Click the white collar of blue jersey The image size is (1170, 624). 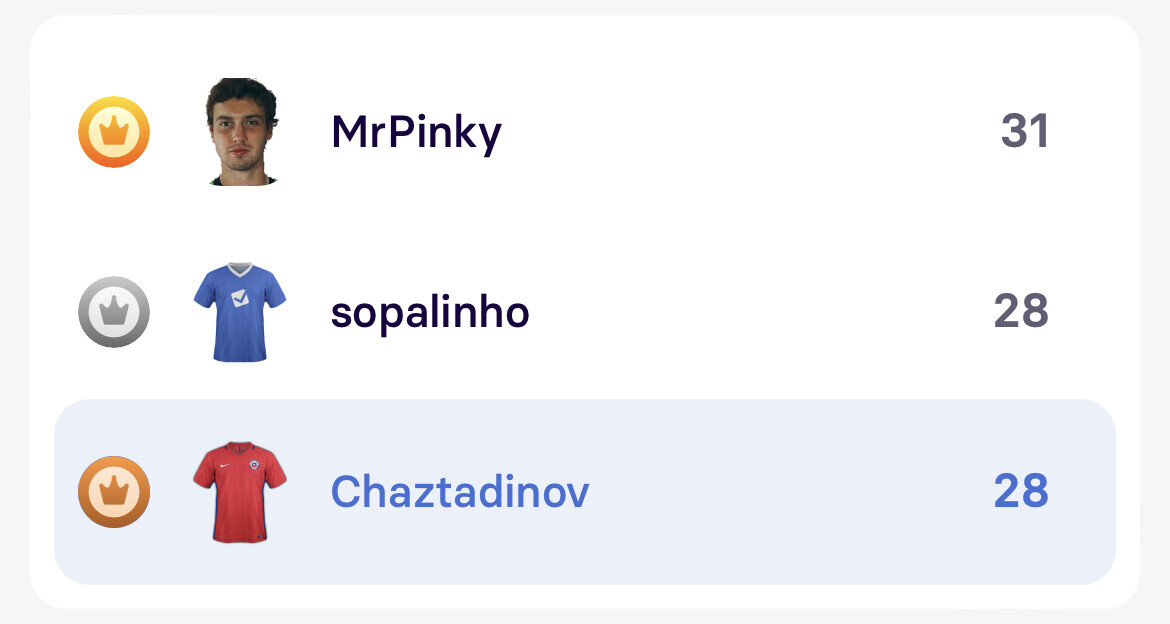[240, 269]
